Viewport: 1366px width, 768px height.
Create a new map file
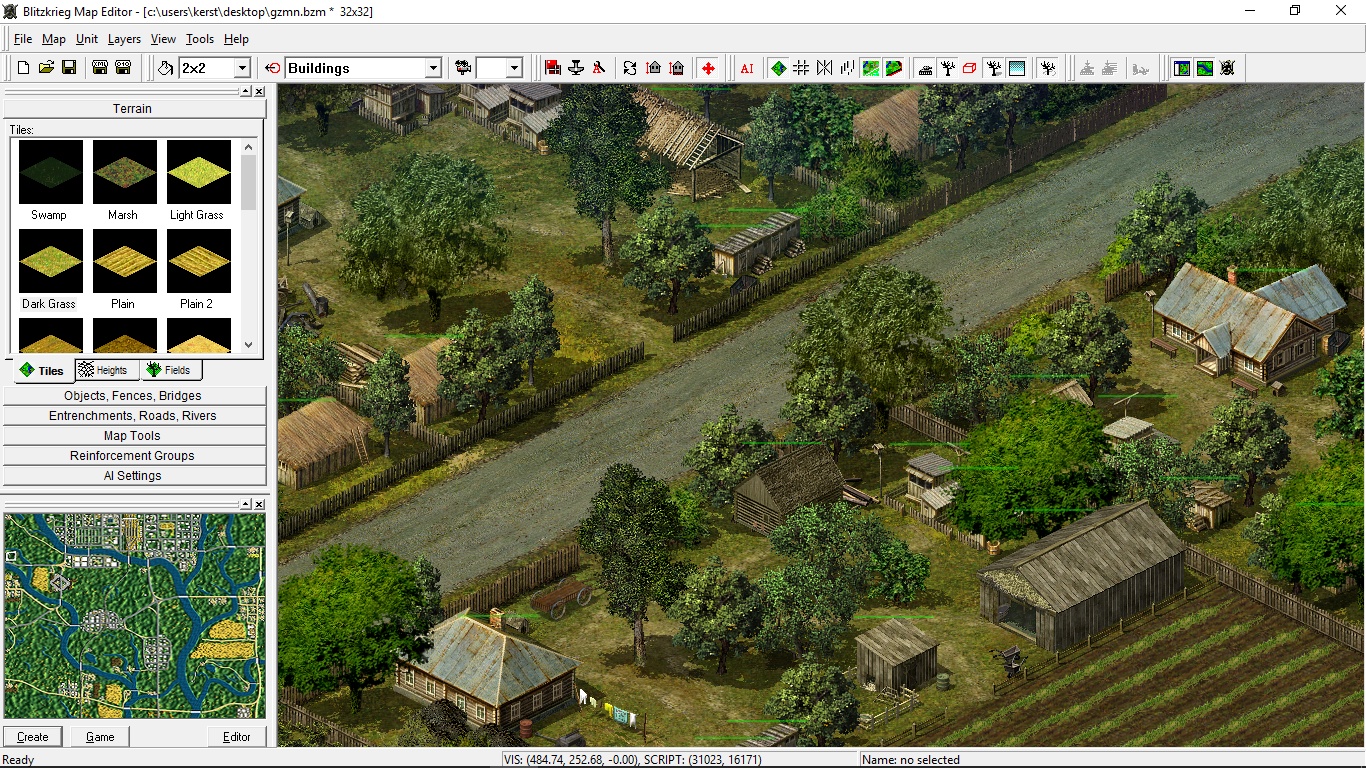(x=24, y=68)
